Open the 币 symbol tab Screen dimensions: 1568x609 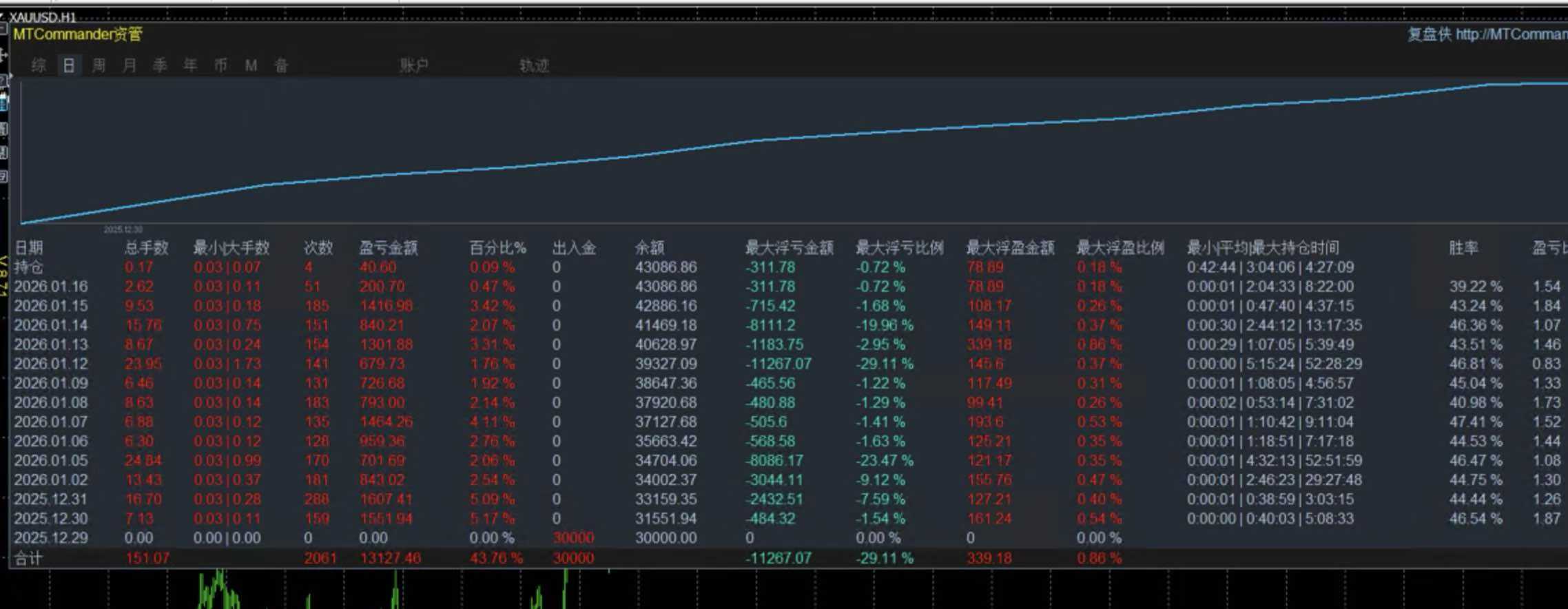click(220, 65)
